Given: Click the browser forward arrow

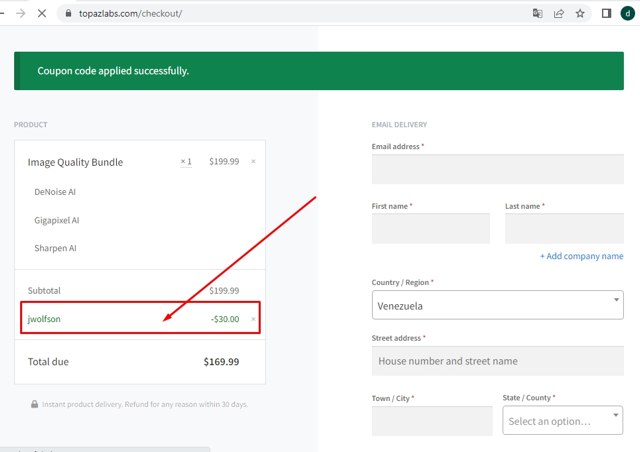Looking at the screenshot, I should point(20,14).
